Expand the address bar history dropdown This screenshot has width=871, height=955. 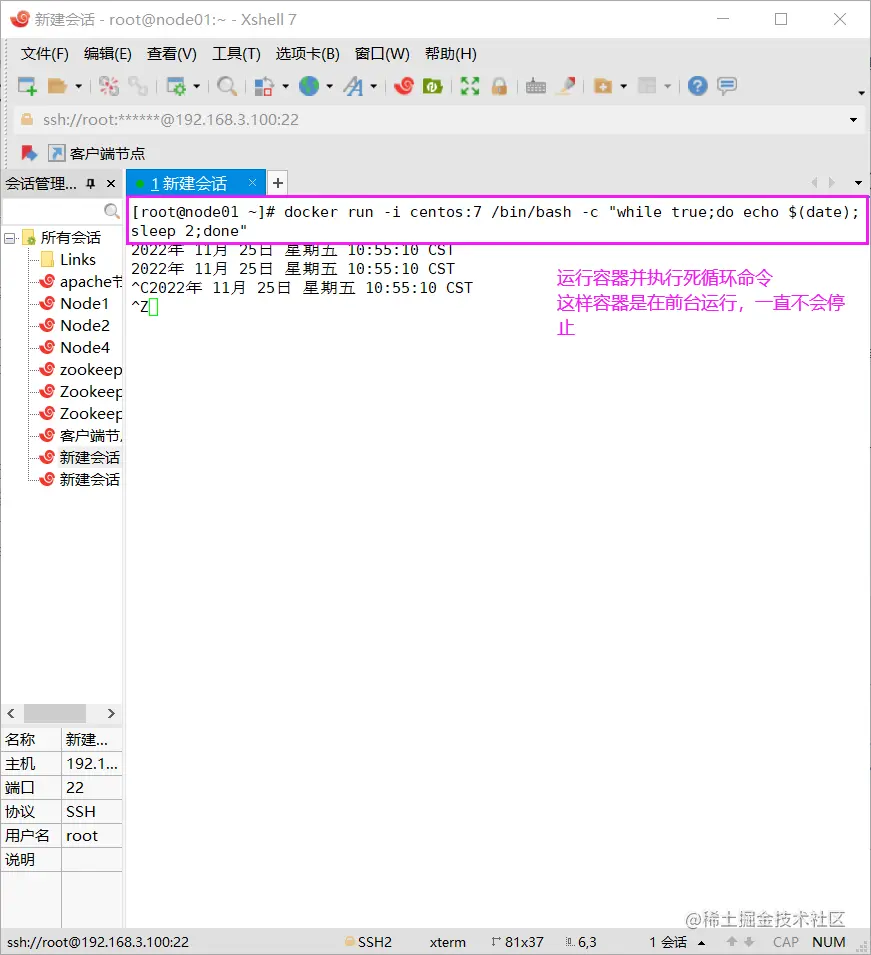click(x=853, y=120)
